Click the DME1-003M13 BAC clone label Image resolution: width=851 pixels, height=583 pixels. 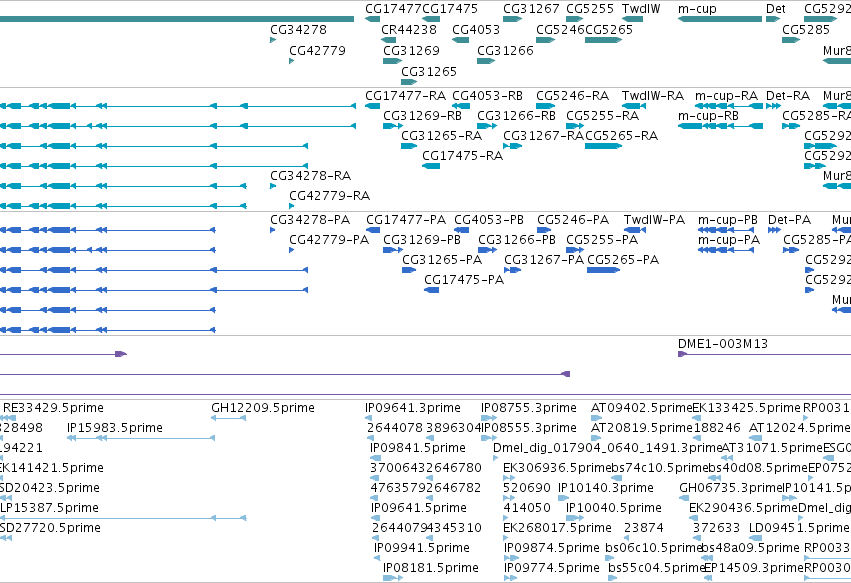723,344
